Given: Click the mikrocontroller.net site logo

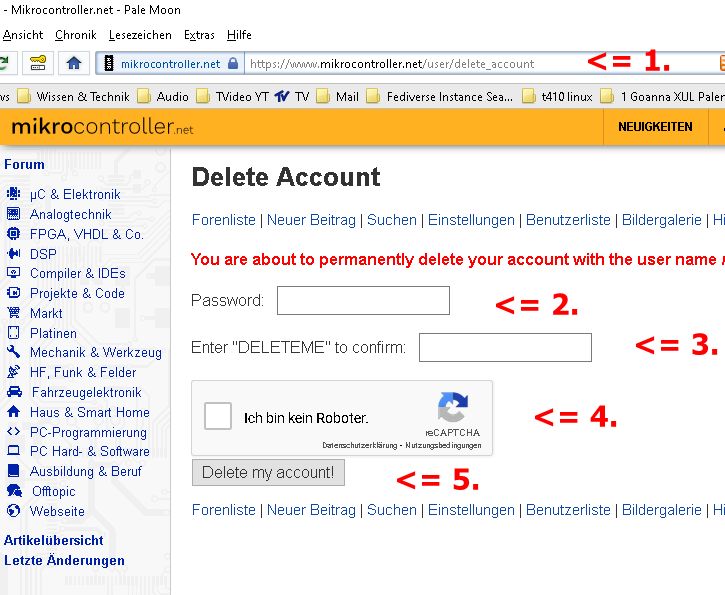Looking at the screenshot, I should coord(103,126).
